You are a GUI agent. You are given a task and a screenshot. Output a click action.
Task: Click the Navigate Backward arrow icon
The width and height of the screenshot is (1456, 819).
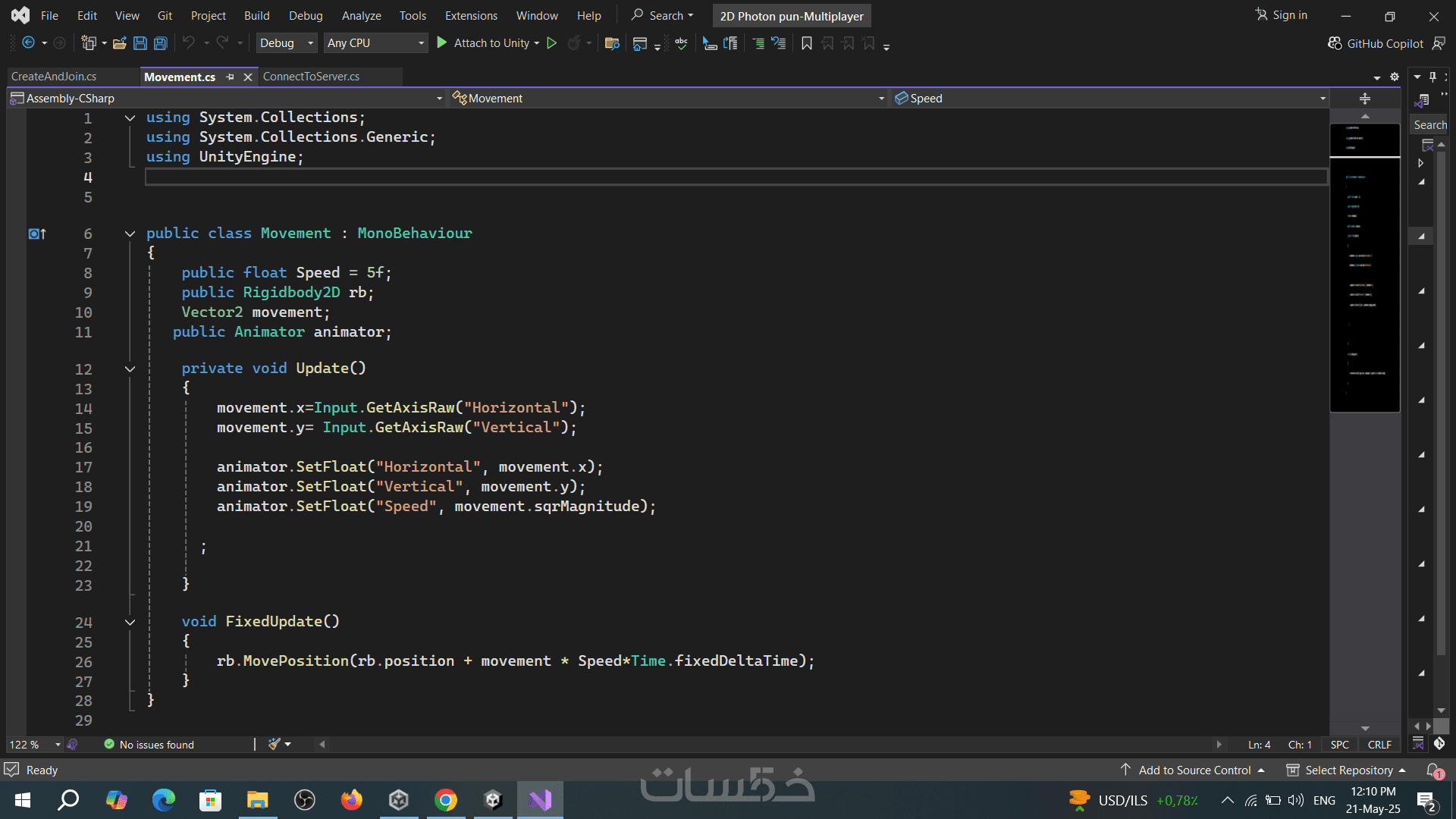tap(28, 43)
